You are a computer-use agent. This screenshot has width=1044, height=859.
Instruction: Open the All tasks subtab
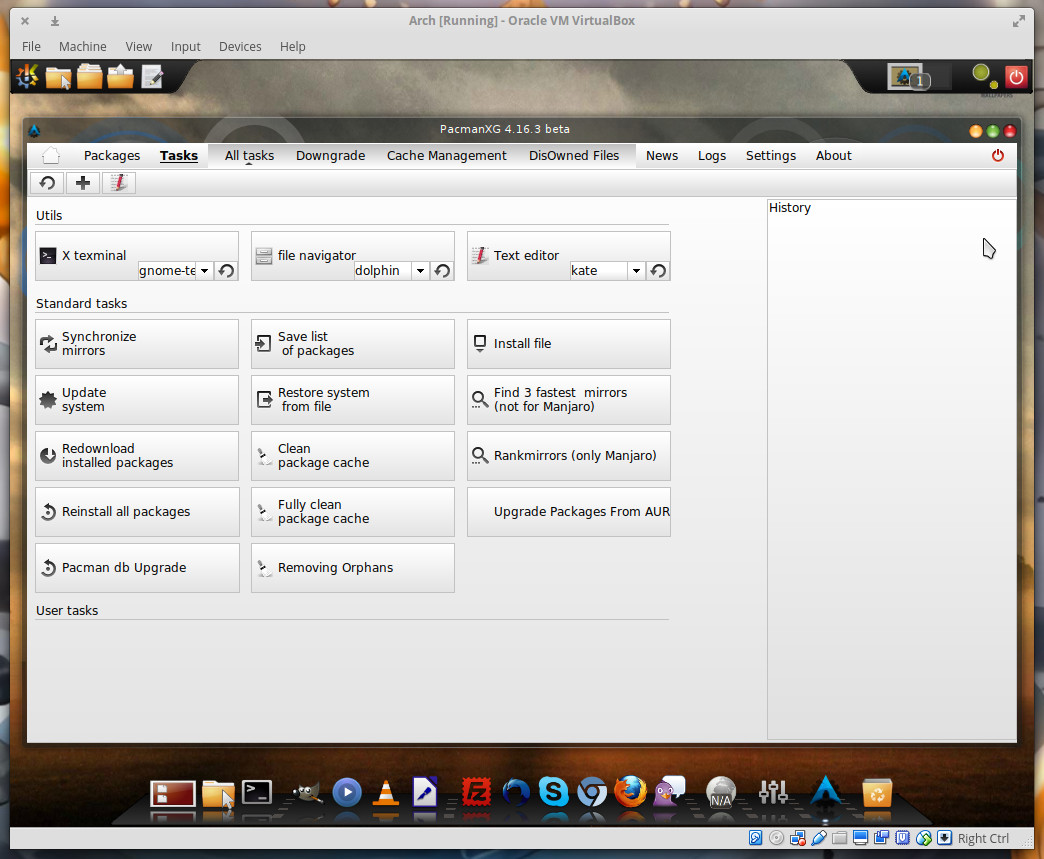249,156
